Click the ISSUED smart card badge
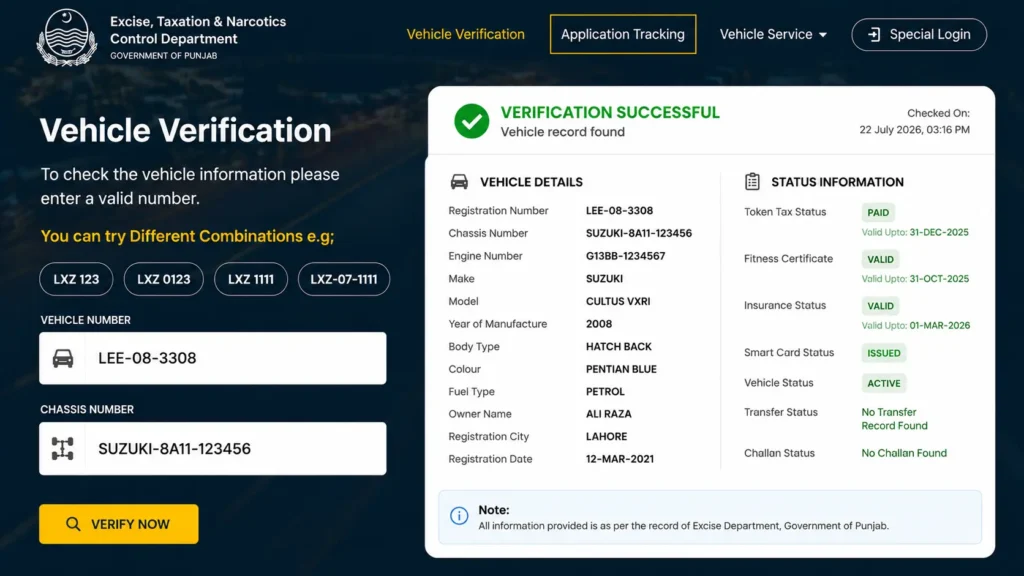The width and height of the screenshot is (1024, 576). pos(884,353)
